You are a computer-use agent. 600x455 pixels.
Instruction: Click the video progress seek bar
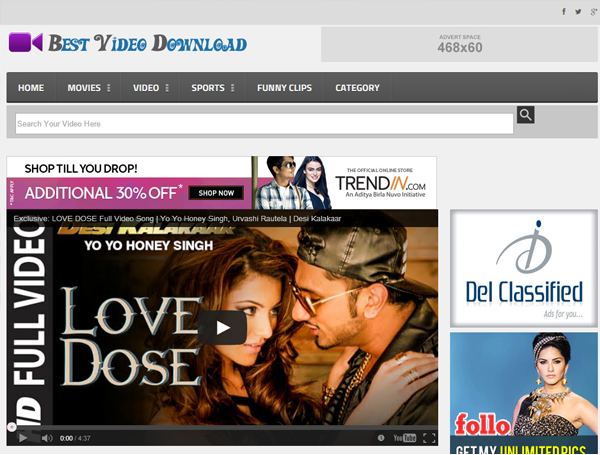pyautogui.click(x=222, y=427)
